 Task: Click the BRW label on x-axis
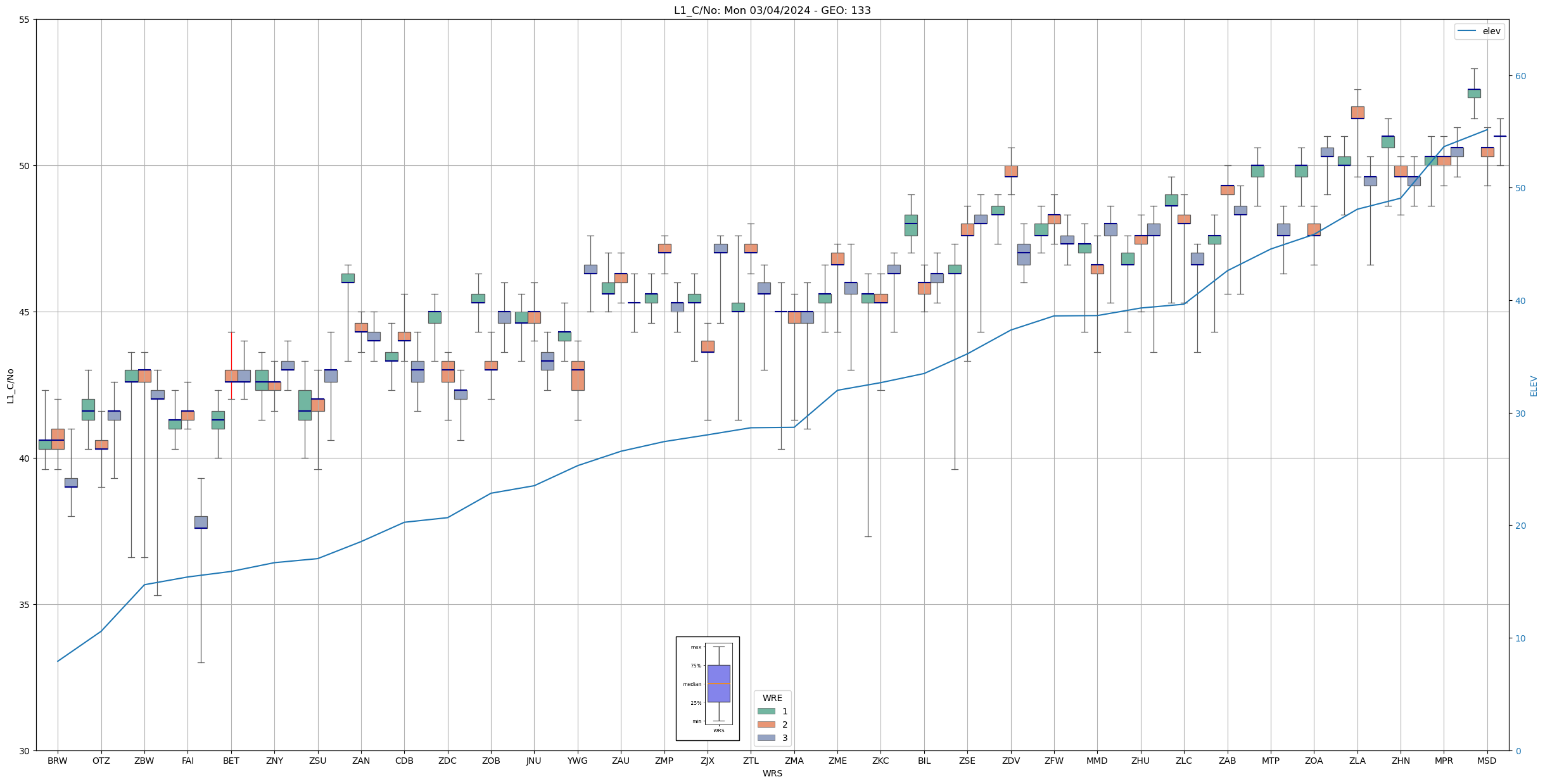pyautogui.click(x=58, y=761)
